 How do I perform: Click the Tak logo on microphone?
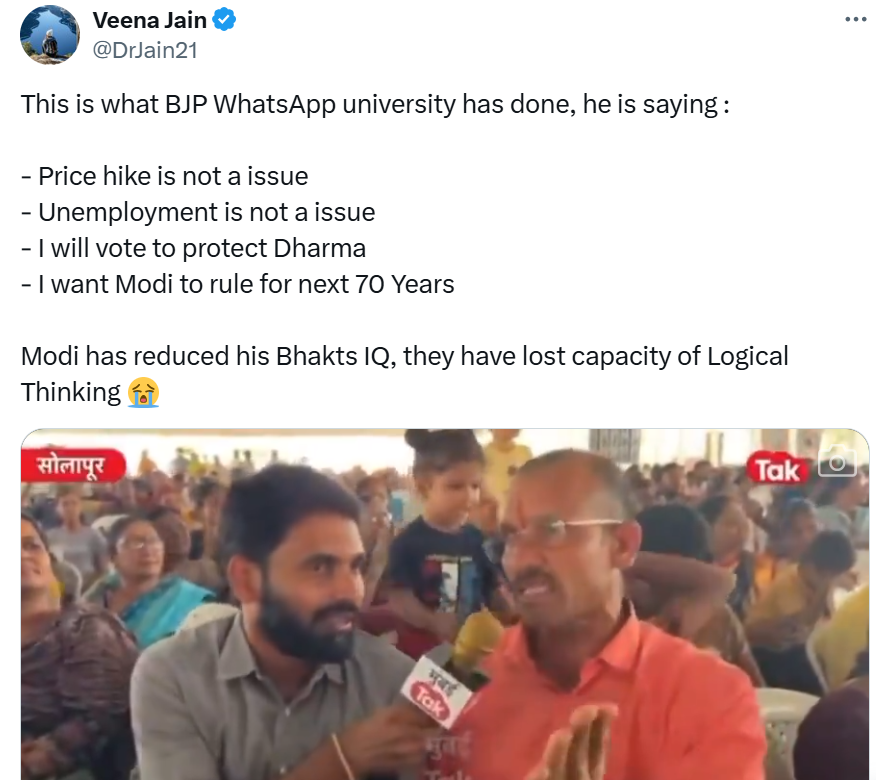[430, 699]
